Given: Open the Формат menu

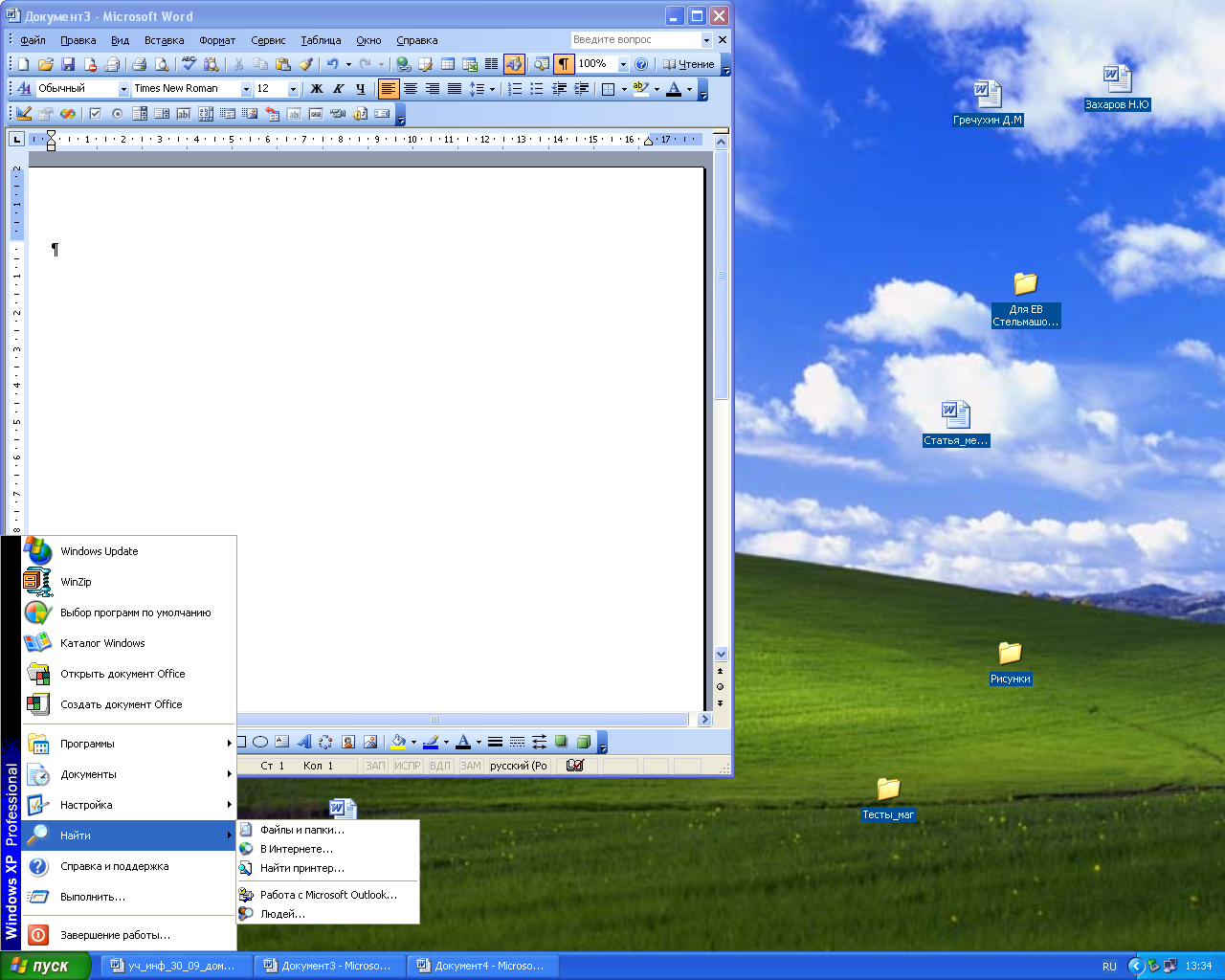Looking at the screenshot, I should [x=217, y=40].
